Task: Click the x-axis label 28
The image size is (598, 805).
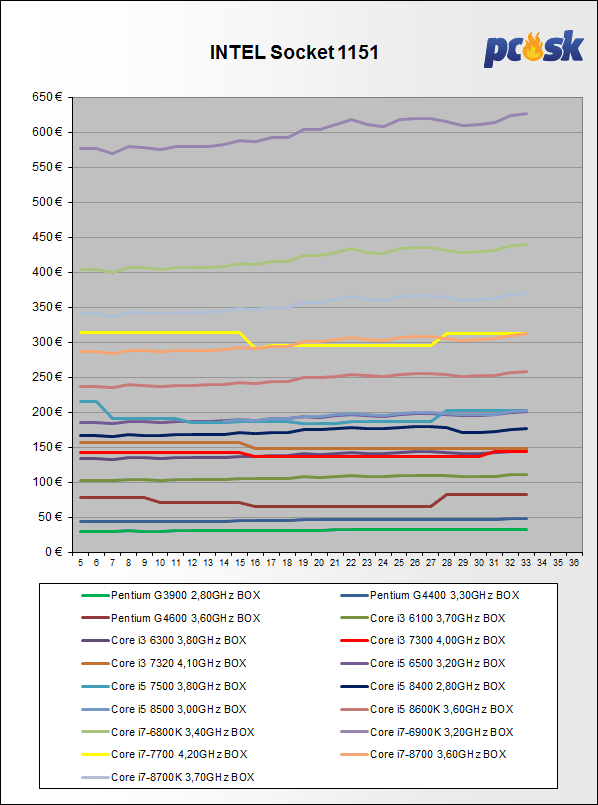Action: (x=446, y=563)
